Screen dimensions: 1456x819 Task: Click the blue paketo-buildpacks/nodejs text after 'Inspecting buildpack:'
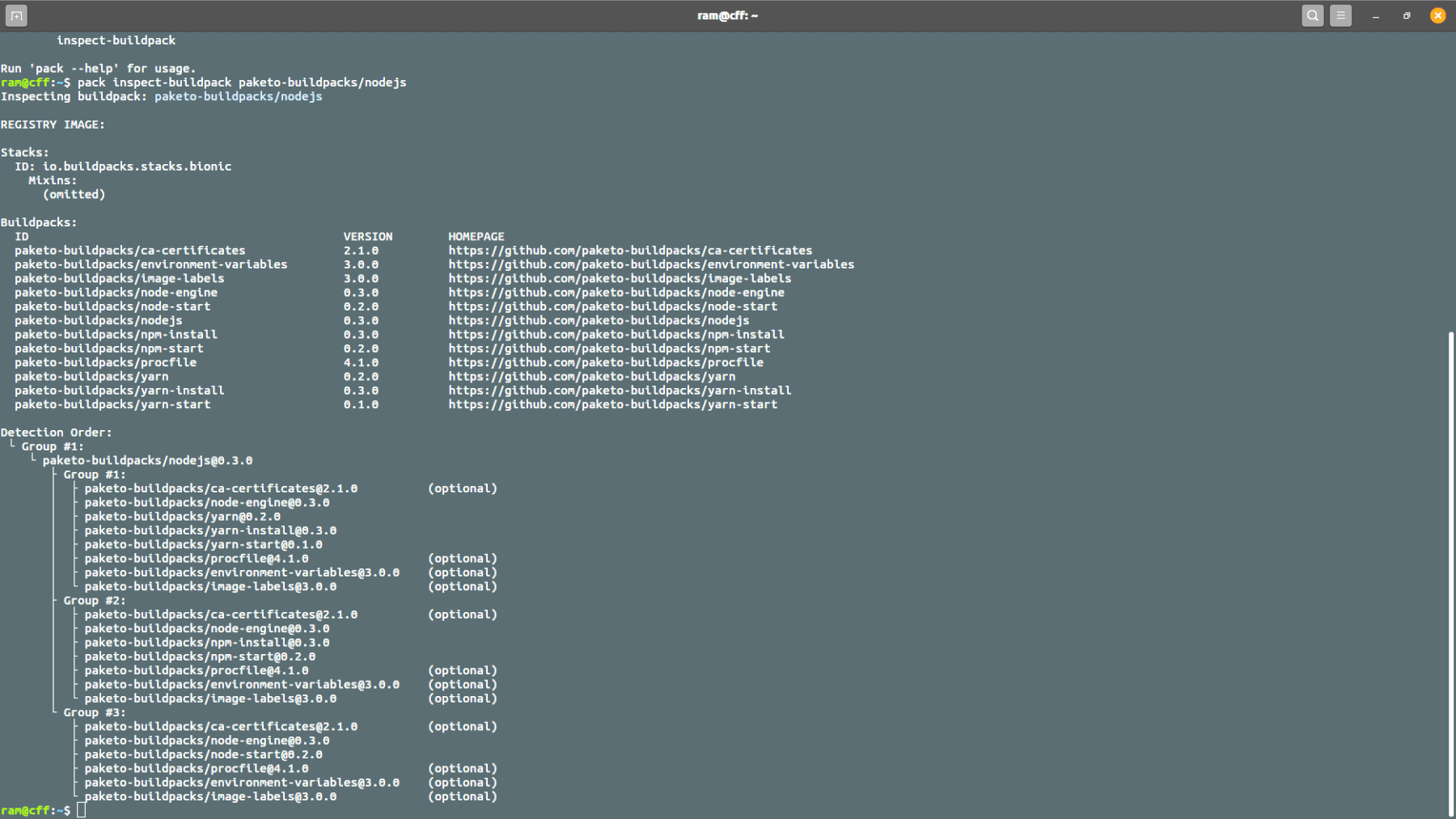239,96
